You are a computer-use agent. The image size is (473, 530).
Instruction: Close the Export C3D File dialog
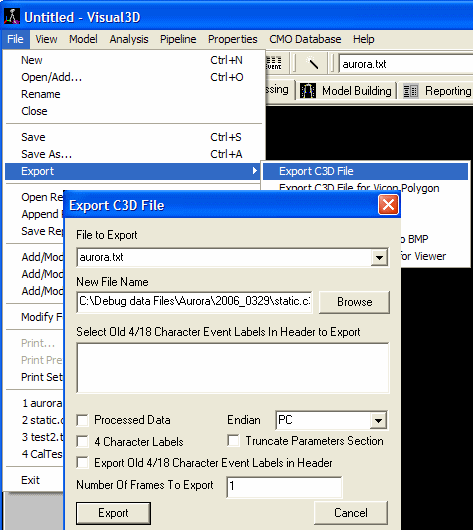(388, 205)
